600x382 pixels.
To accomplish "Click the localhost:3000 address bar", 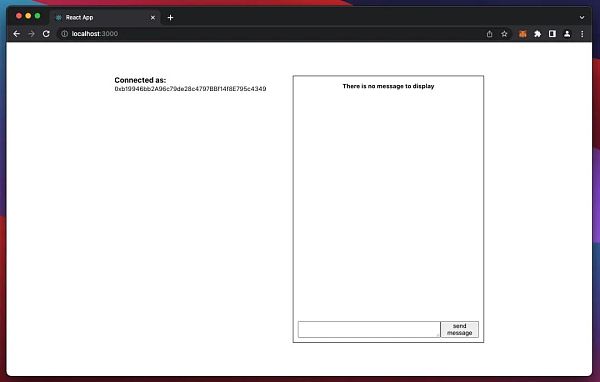I will click(x=268, y=34).
